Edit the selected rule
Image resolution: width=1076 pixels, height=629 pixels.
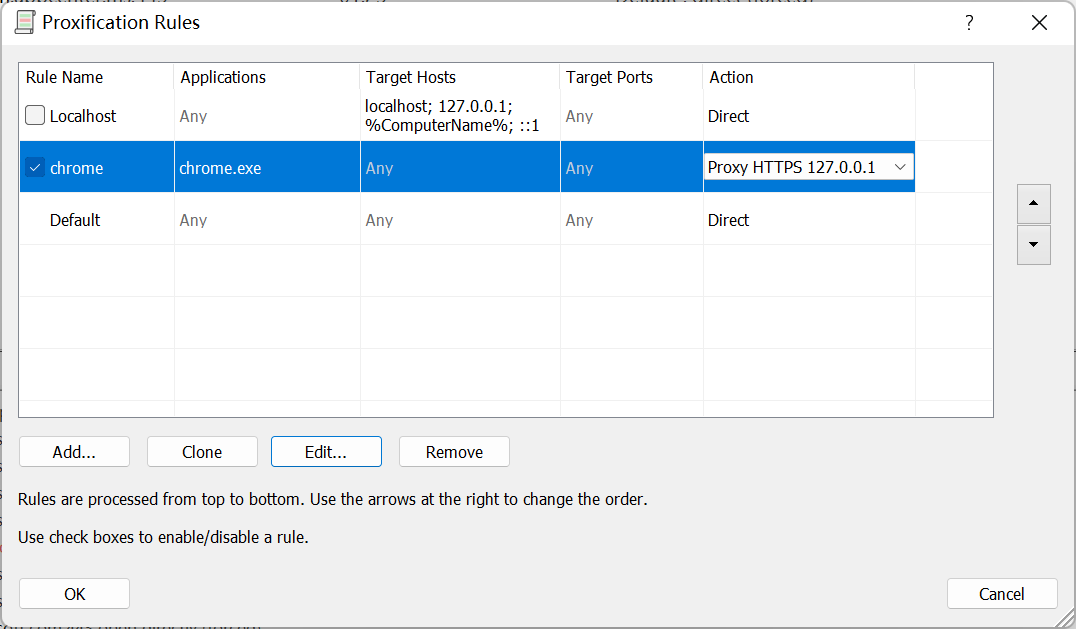326,452
